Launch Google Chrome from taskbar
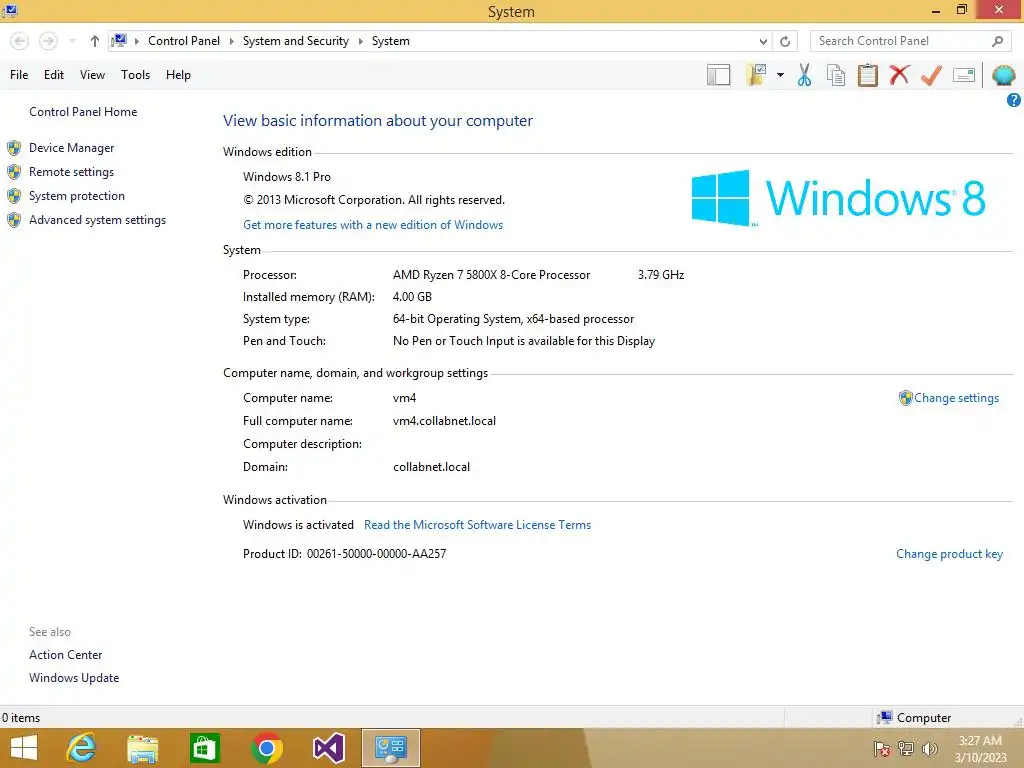 (x=266, y=748)
